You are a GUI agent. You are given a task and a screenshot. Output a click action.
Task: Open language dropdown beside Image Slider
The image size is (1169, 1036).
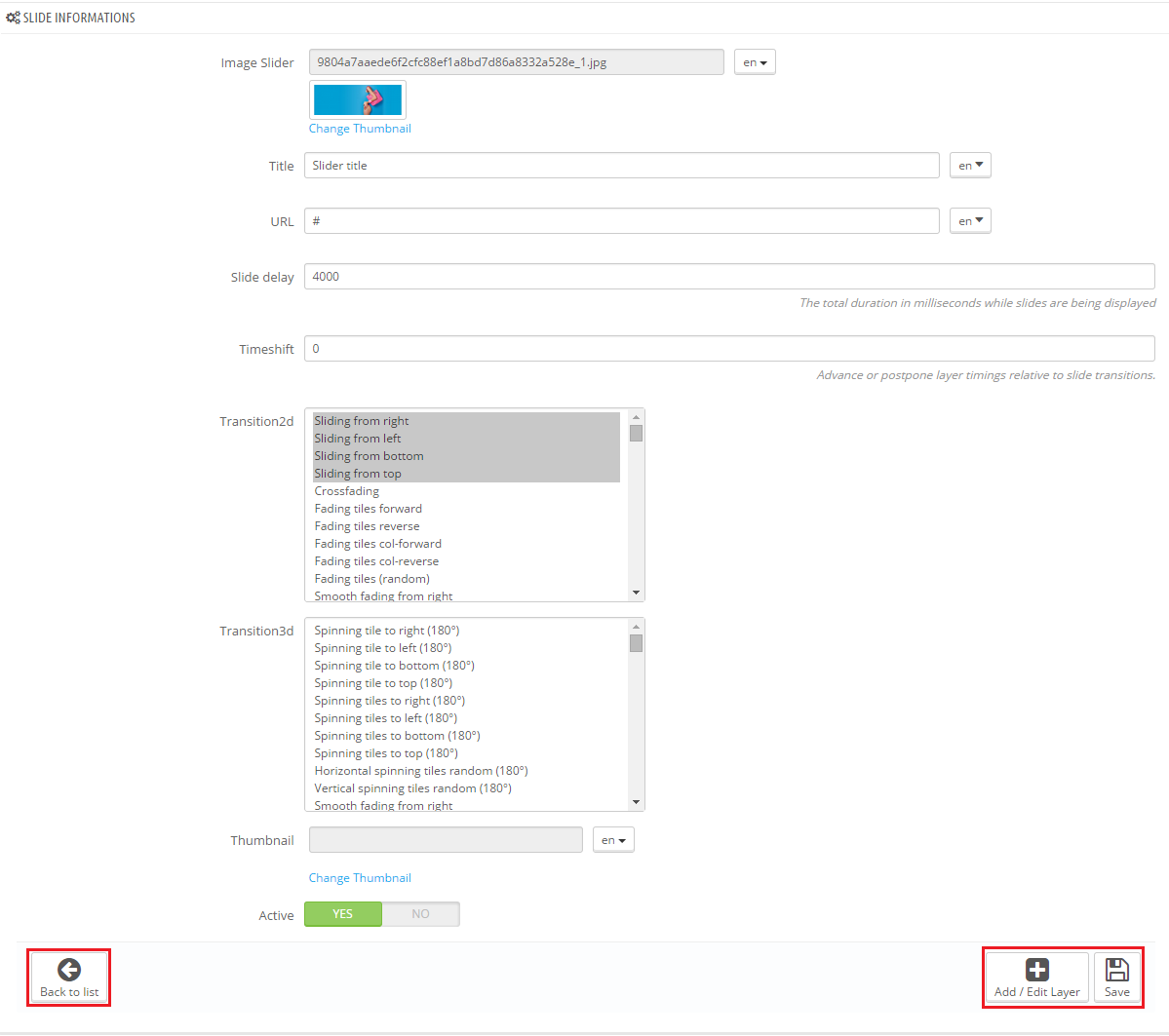(754, 62)
